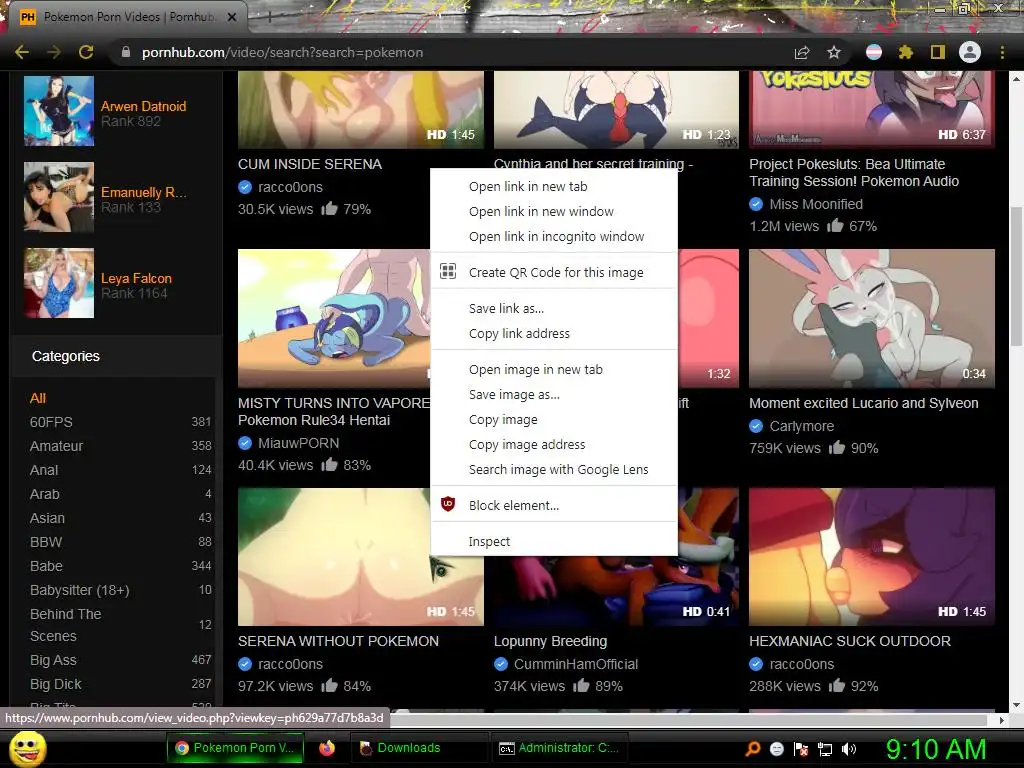Switch to Administrator command prompt in taskbar
This screenshot has width=1024, height=768.
559,748
